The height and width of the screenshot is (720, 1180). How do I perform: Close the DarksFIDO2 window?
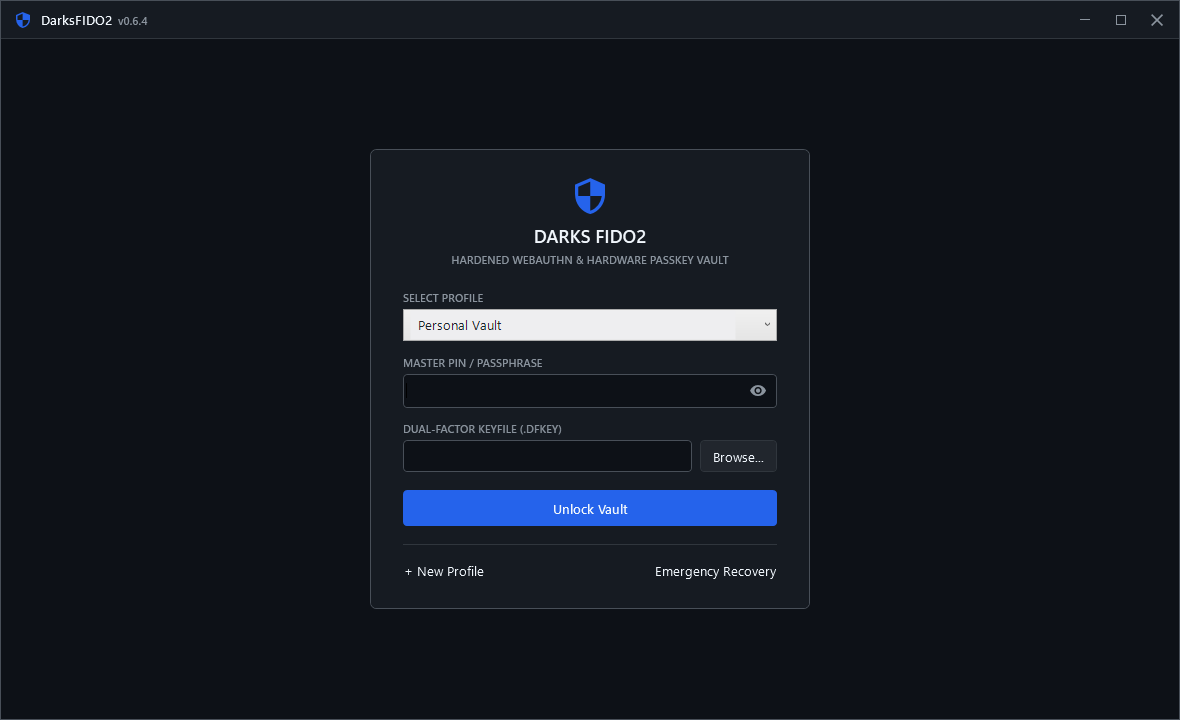click(x=1157, y=20)
